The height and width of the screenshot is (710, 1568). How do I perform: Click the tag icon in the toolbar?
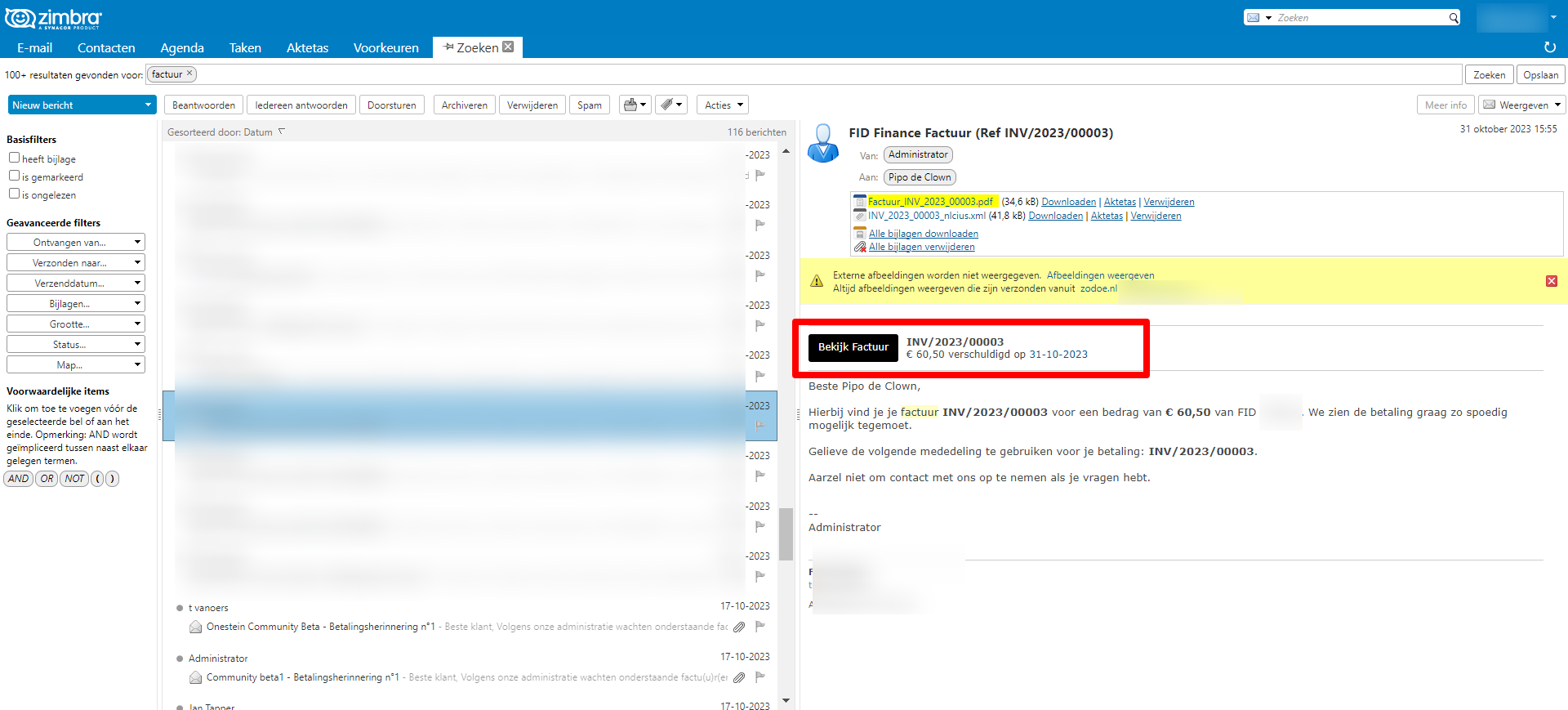tap(666, 105)
